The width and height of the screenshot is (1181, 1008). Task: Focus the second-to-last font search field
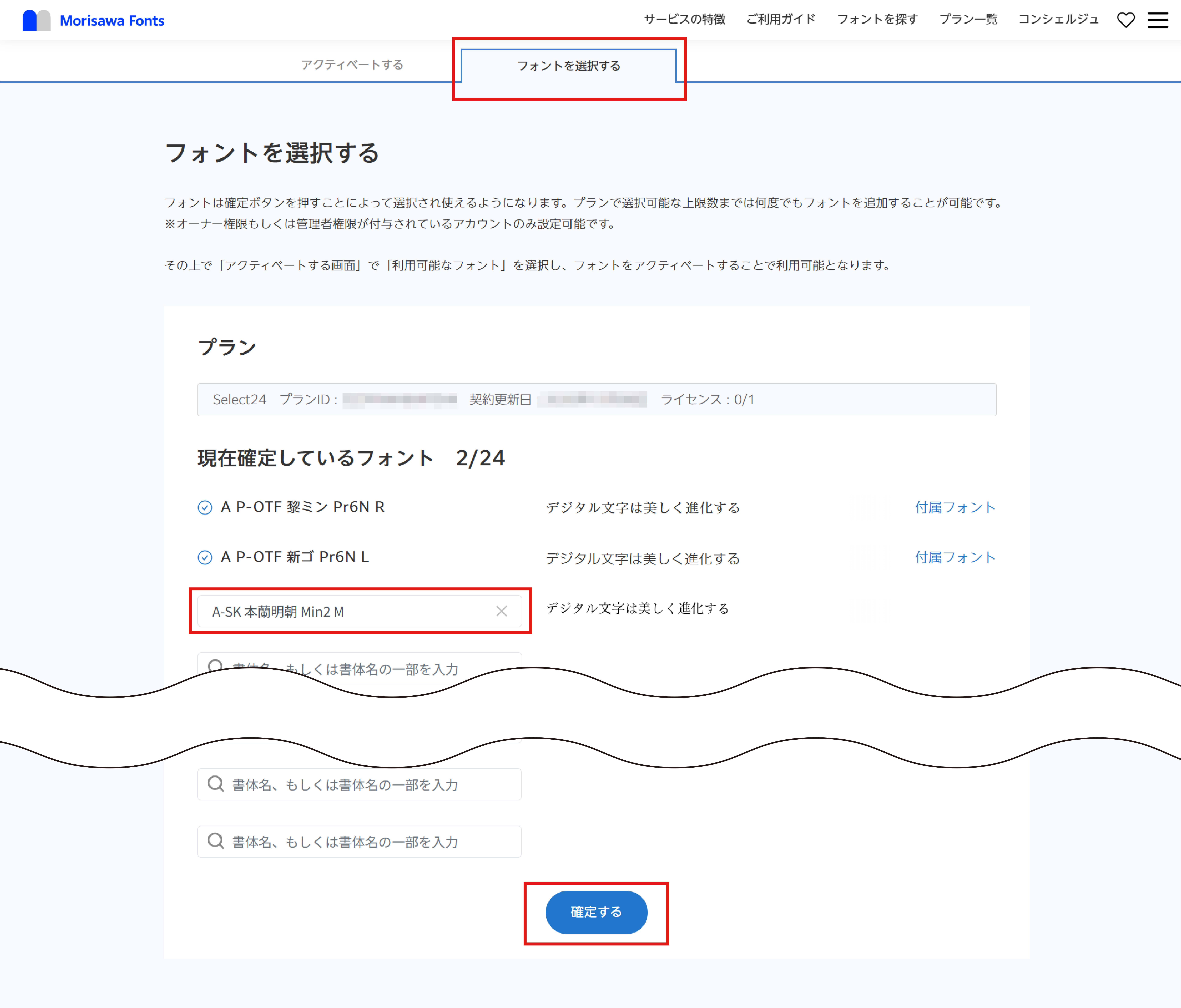360,785
